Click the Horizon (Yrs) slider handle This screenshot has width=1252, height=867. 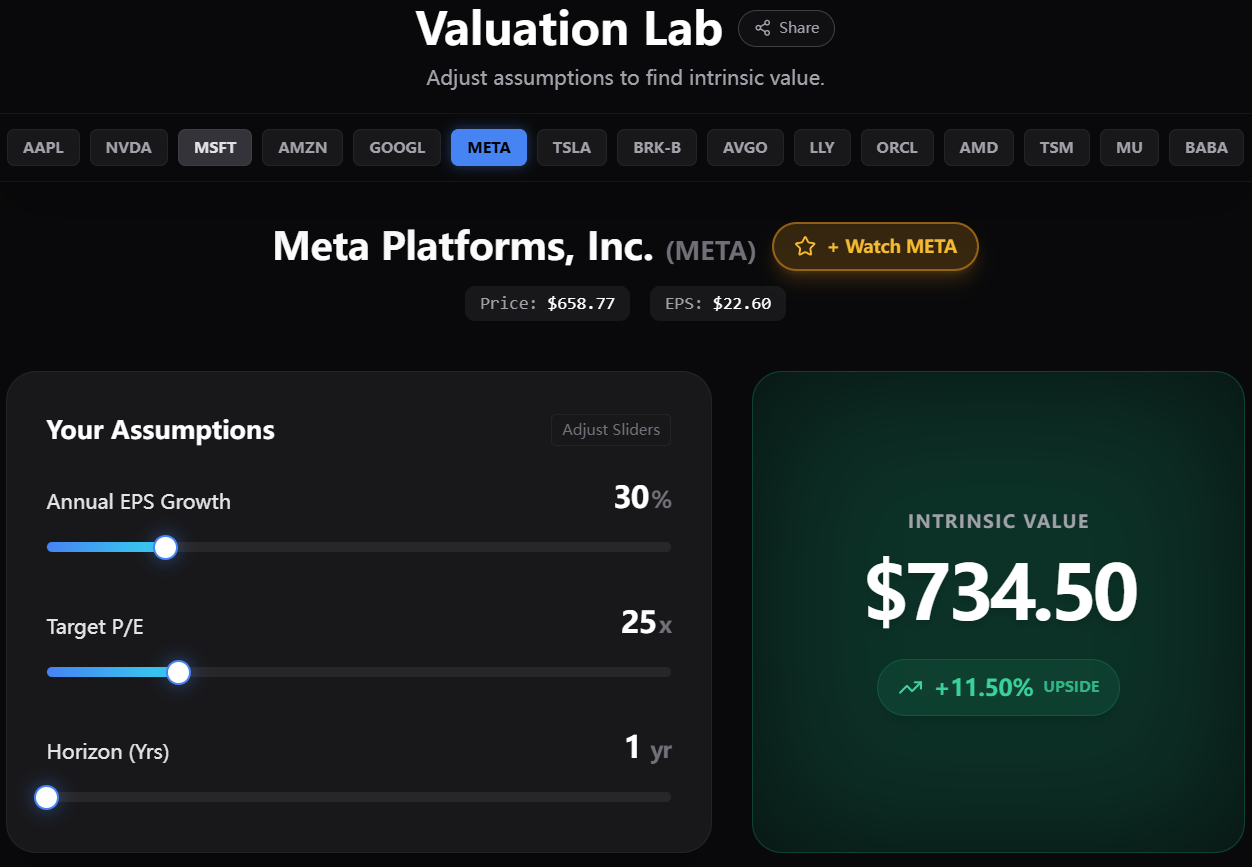46,797
